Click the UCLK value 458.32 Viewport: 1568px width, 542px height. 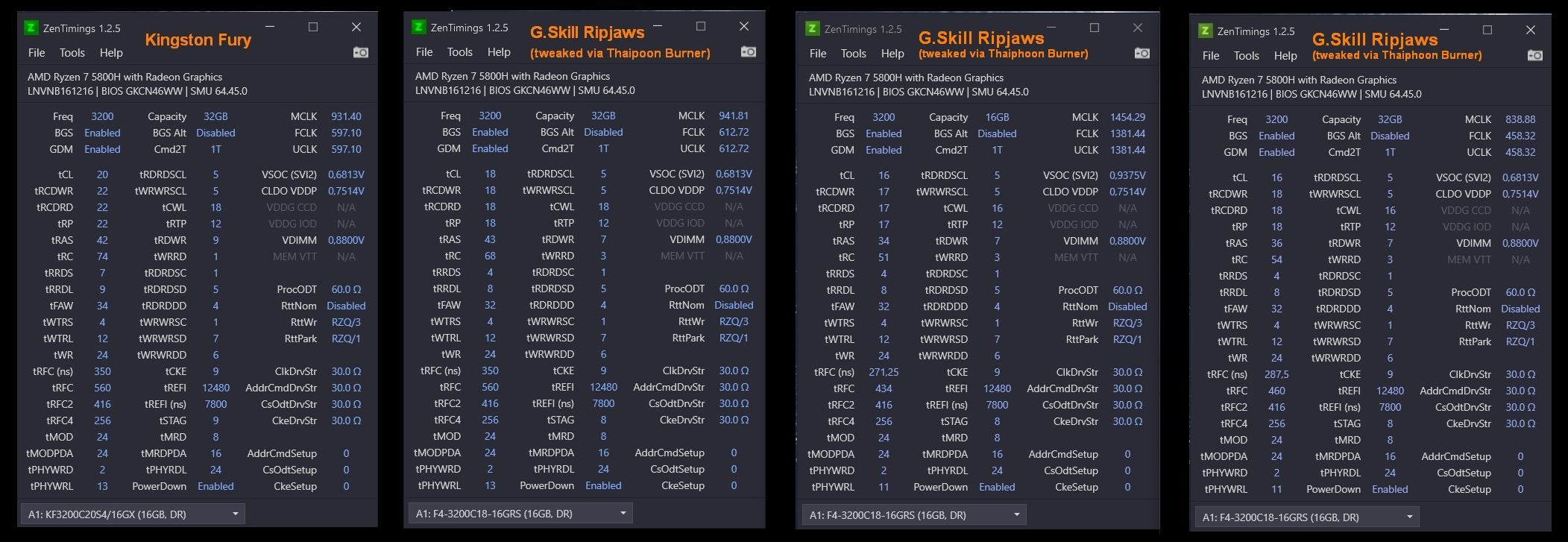click(1520, 152)
